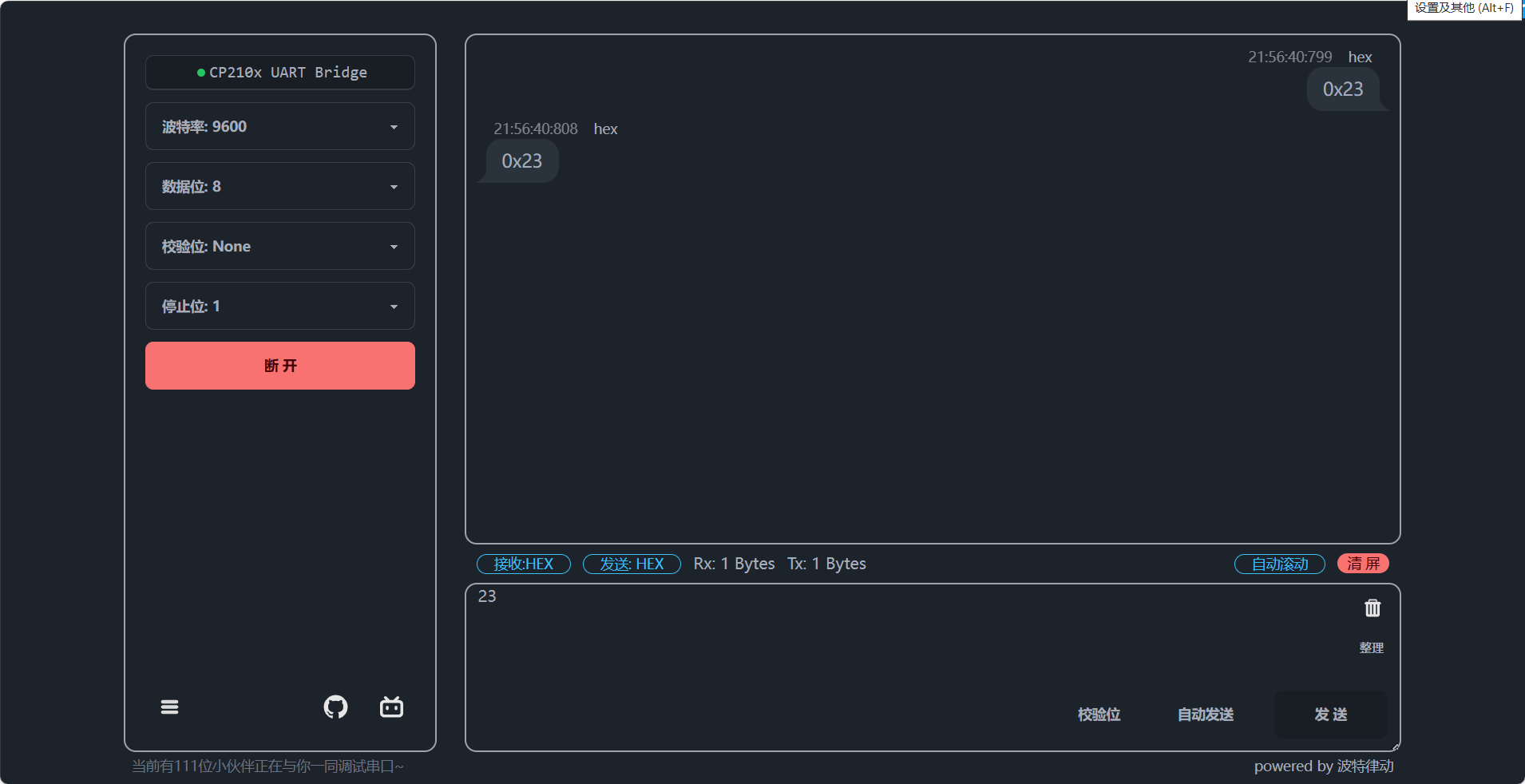Open the auto send (自动发送) option
The height and width of the screenshot is (784, 1525).
pyautogui.click(x=1205, y=715)
